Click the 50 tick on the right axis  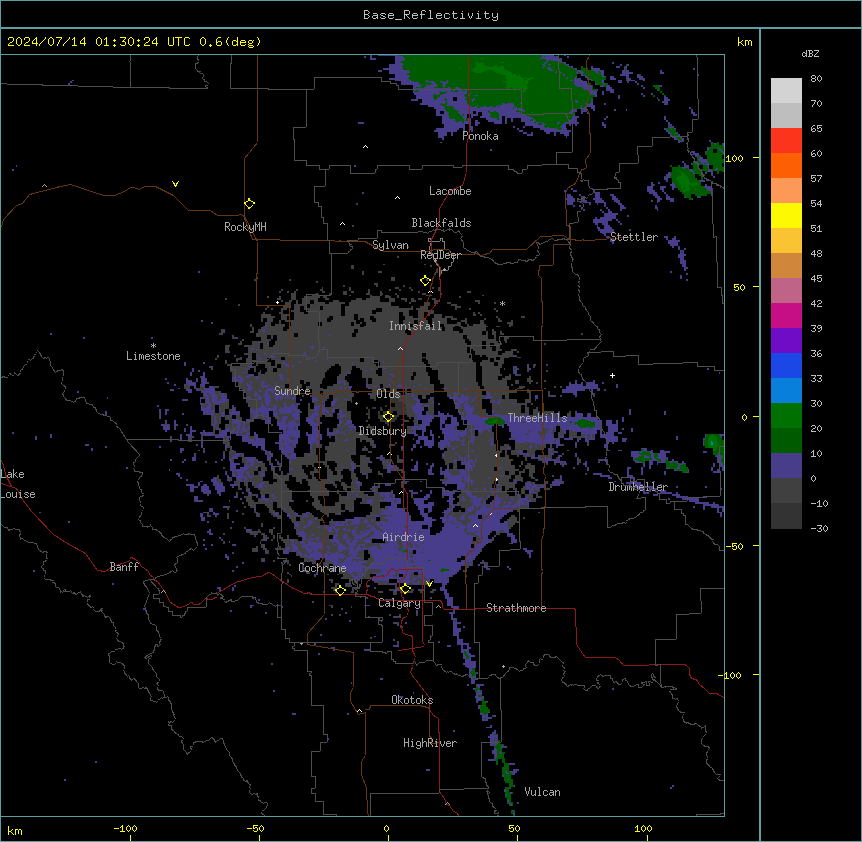[739, 287]
